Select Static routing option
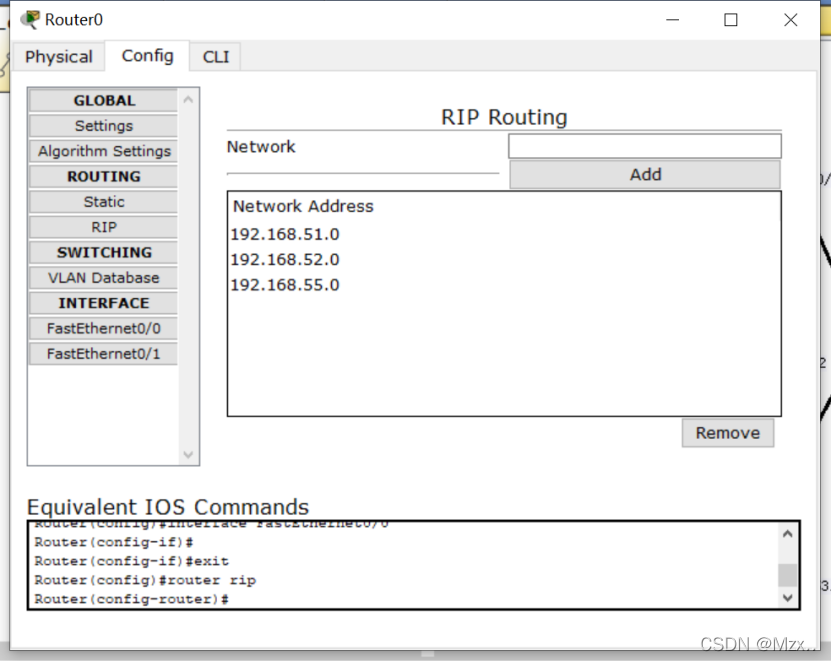Screen dimensions: 831x661 (104, 202)
